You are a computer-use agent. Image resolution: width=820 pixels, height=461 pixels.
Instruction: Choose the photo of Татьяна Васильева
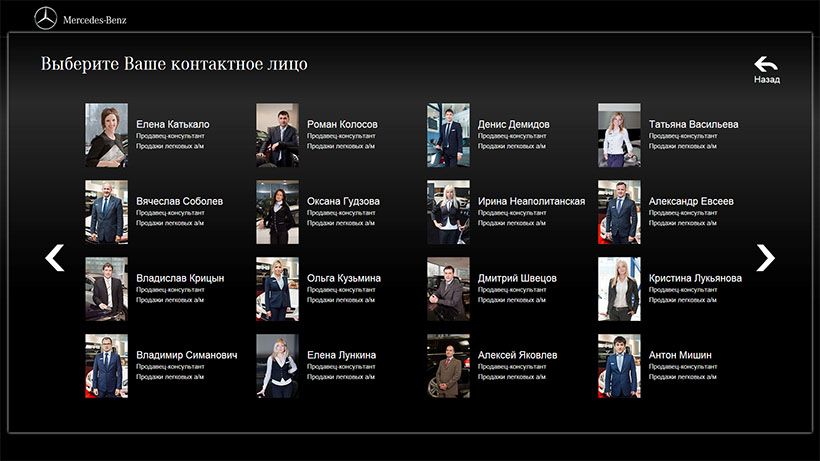click(x=619, y=135)
